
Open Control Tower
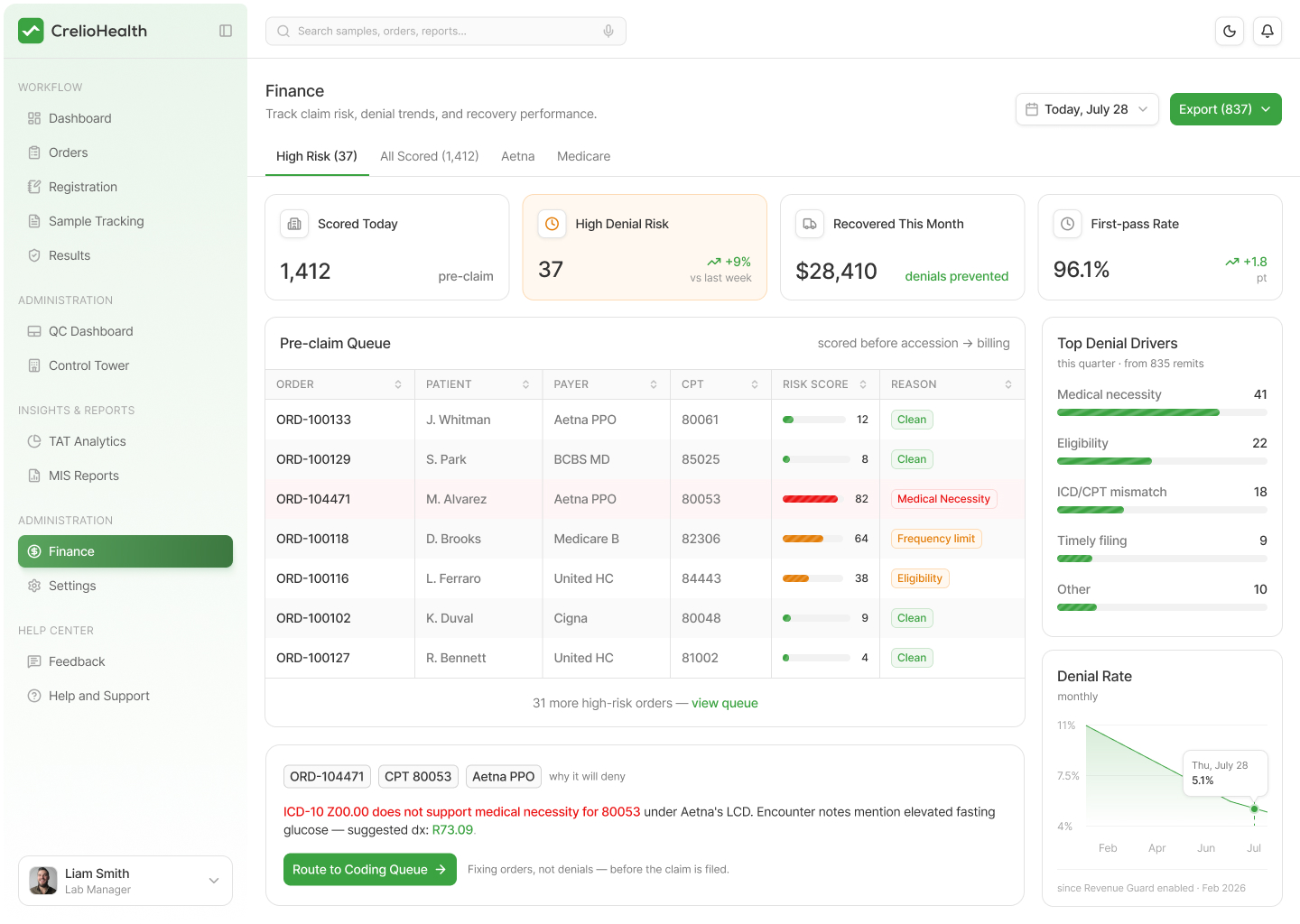(x=125, y=365)
